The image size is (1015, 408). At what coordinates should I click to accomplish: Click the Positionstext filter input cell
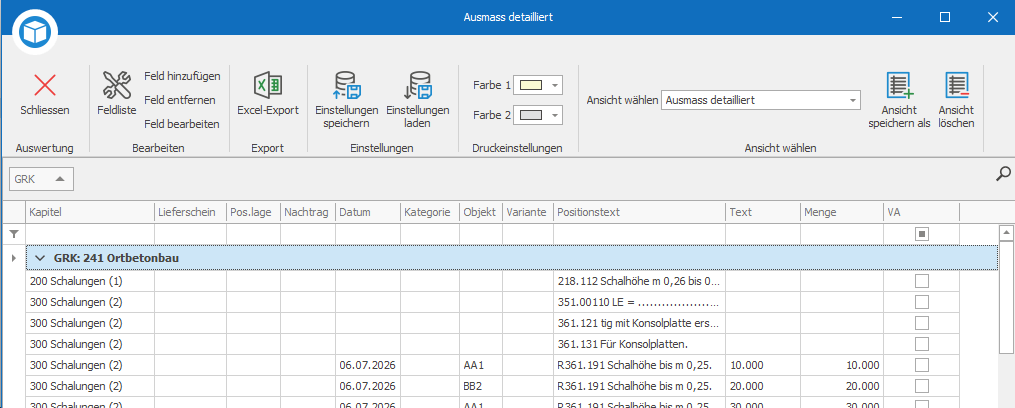coord(639,234)
